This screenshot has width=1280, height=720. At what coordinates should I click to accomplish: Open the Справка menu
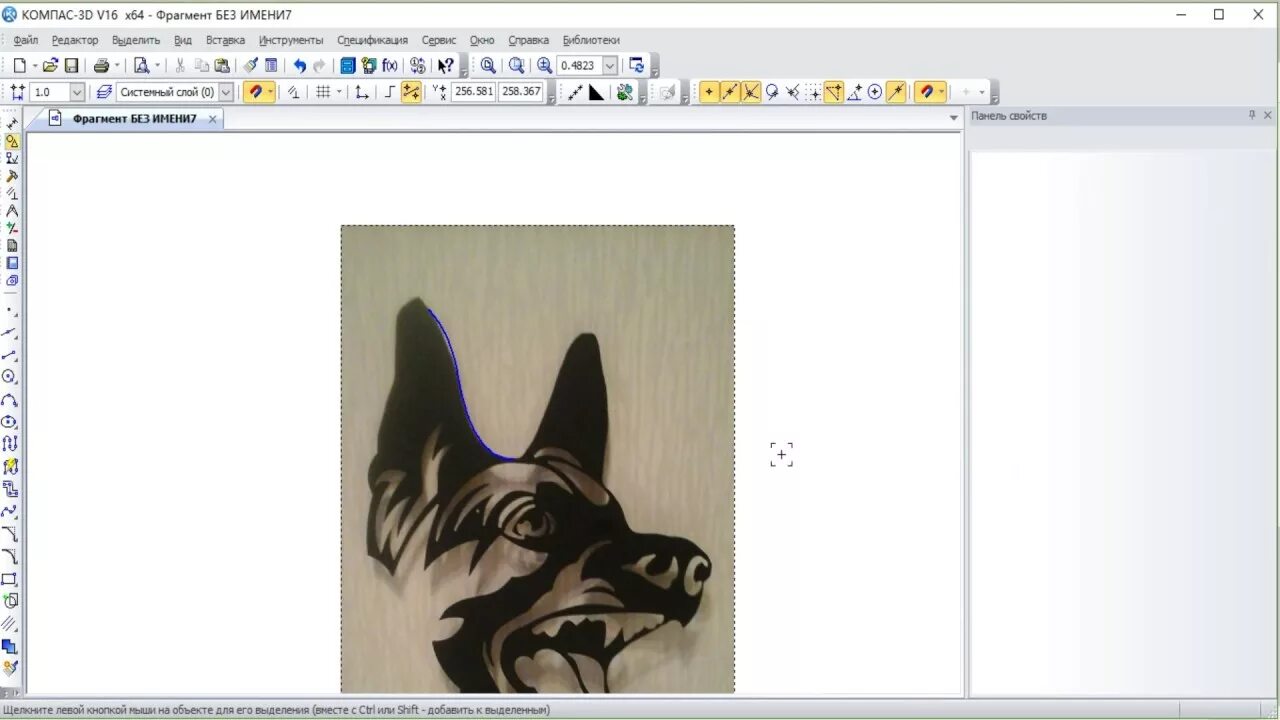click(x=528, y=40)
